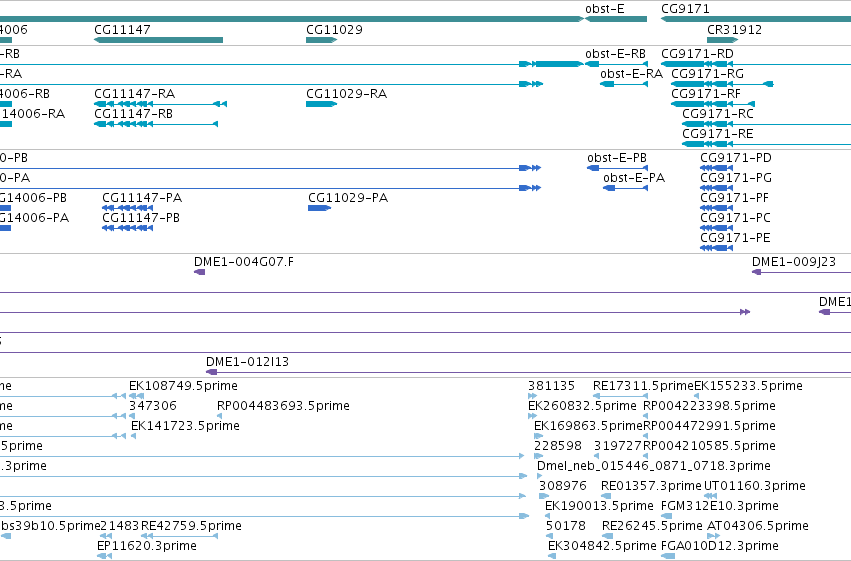
Task: Select protein CG11147-PB
Action: coord(141,218)
